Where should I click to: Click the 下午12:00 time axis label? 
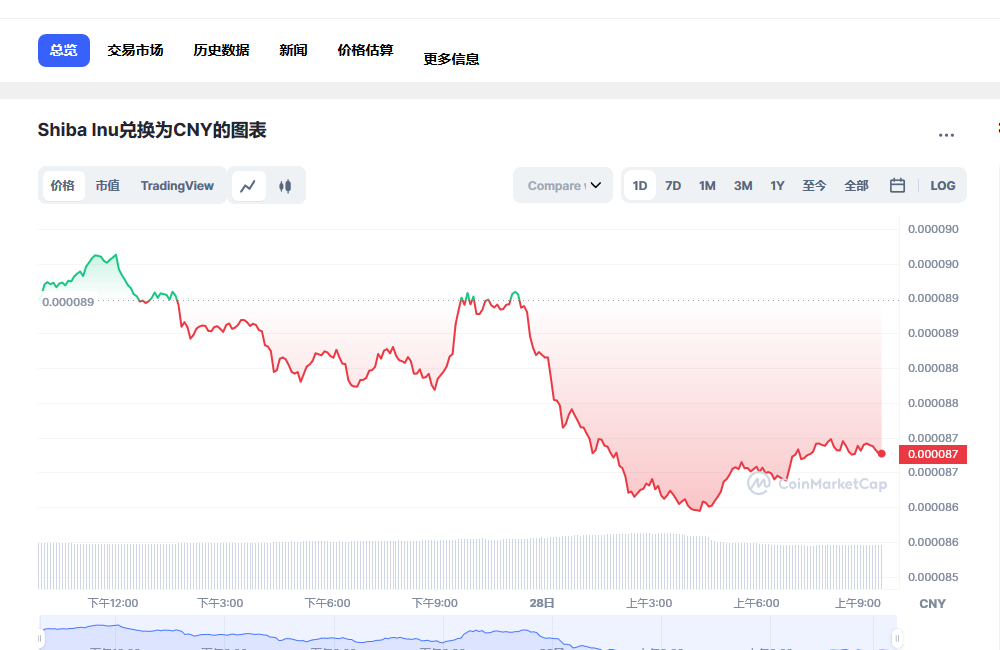[113, 603]
